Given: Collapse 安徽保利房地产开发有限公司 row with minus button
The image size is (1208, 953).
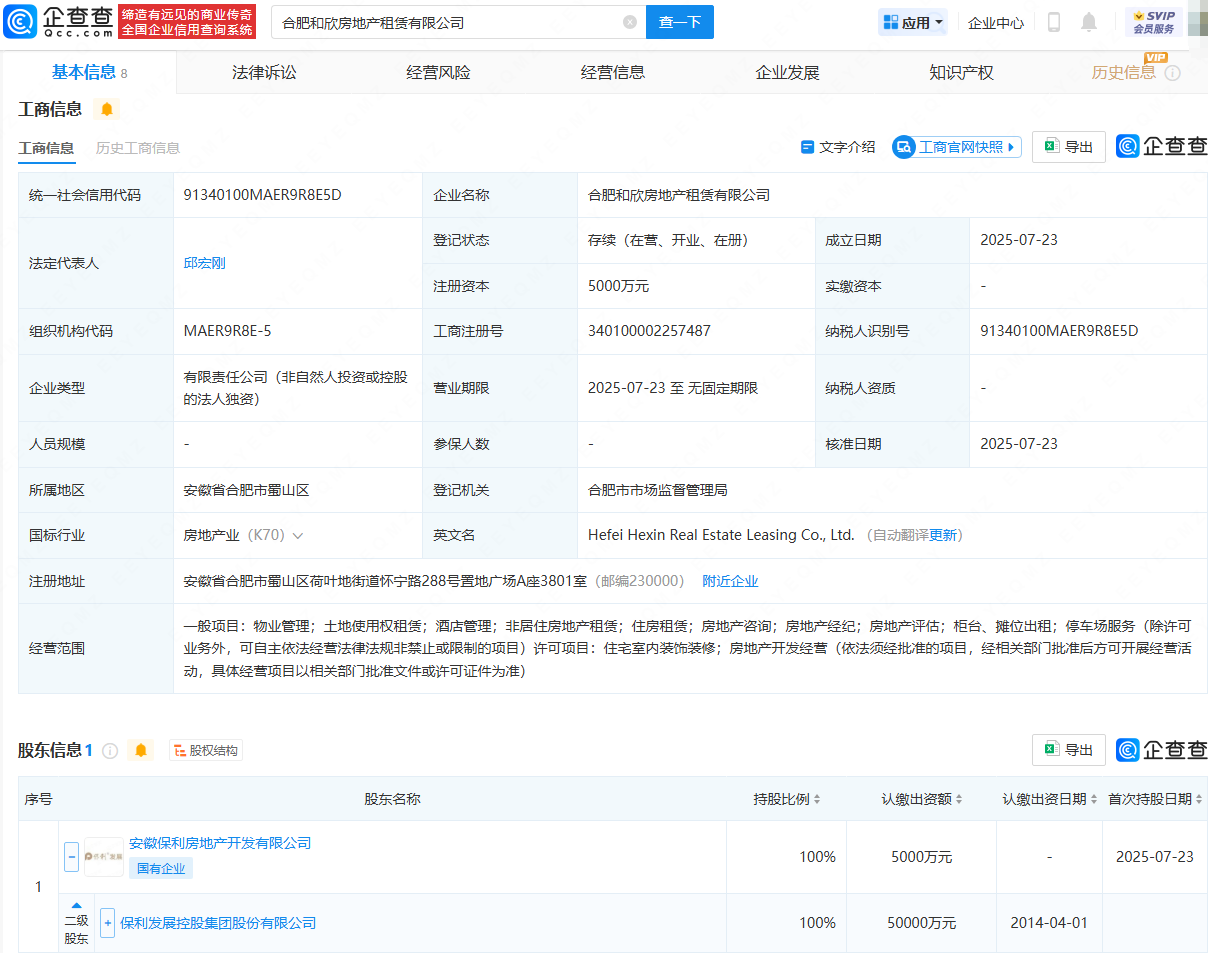Looking at the screenshot, I should 72,857.
